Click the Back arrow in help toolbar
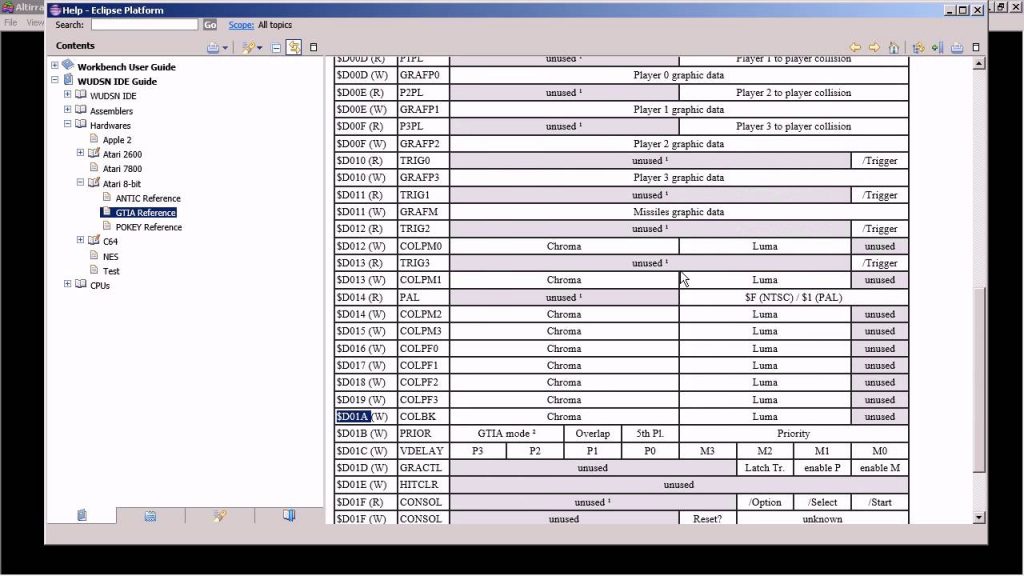The height and width of the screenshot is (576, 1024). tap(855, 47)
